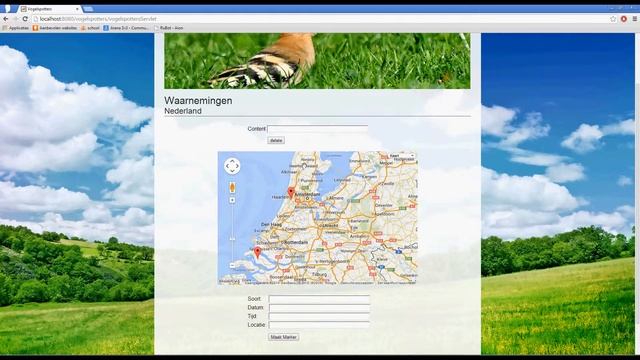640x360 pixels.
Task: Click the page vertical scrollbar
Action: (637, 194)
